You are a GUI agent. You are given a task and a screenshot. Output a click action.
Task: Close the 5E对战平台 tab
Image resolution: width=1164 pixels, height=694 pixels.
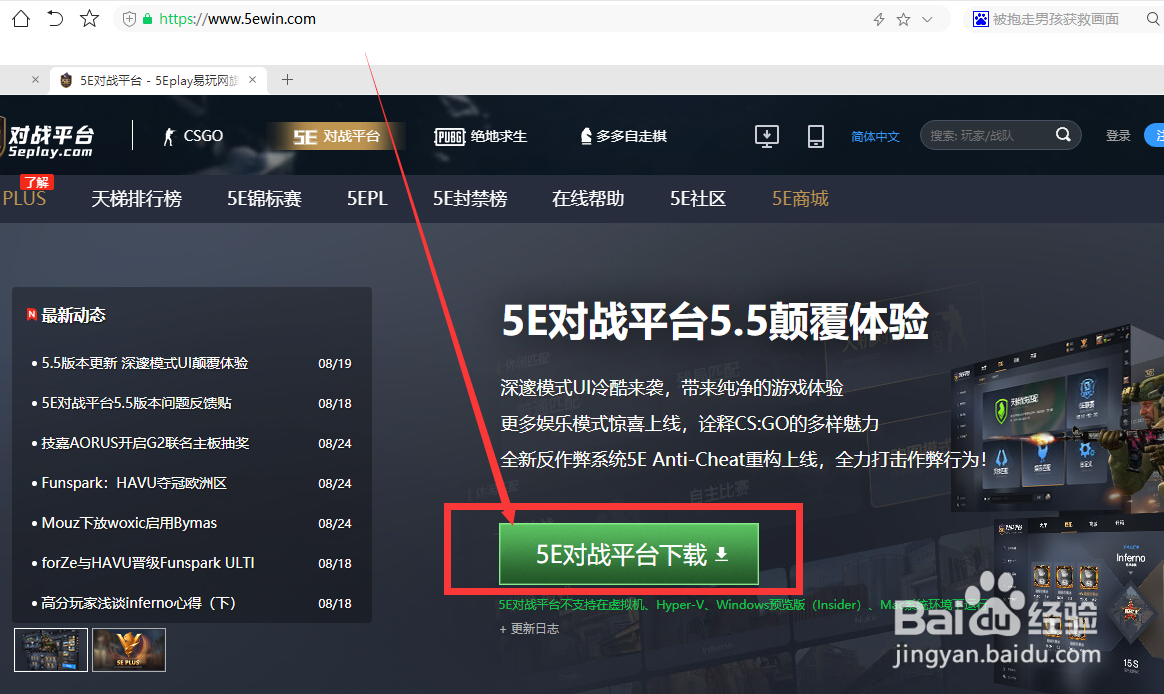coord(252,79)
